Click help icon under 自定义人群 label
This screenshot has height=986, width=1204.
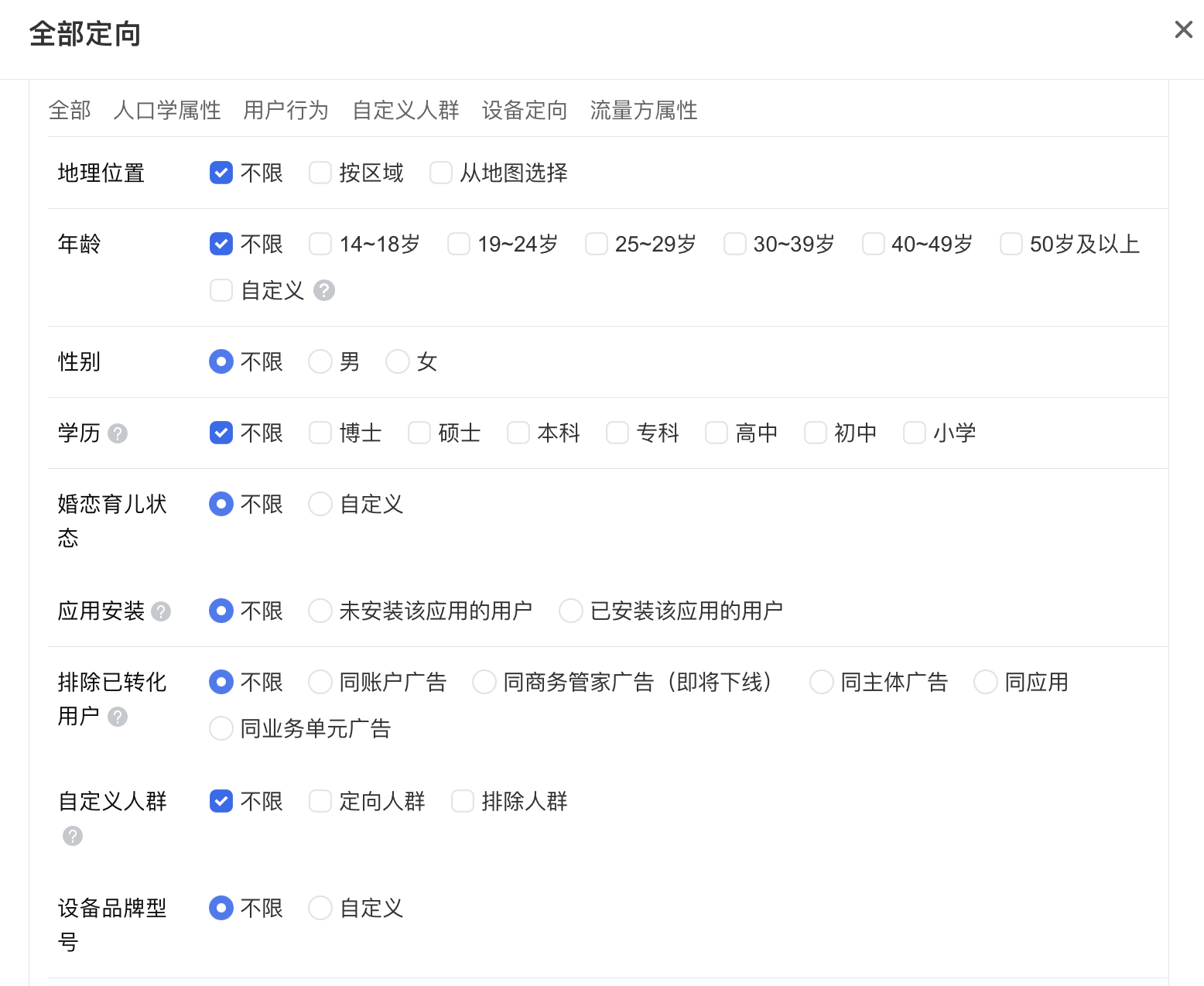pyautogui.click(x=73, y=836)
